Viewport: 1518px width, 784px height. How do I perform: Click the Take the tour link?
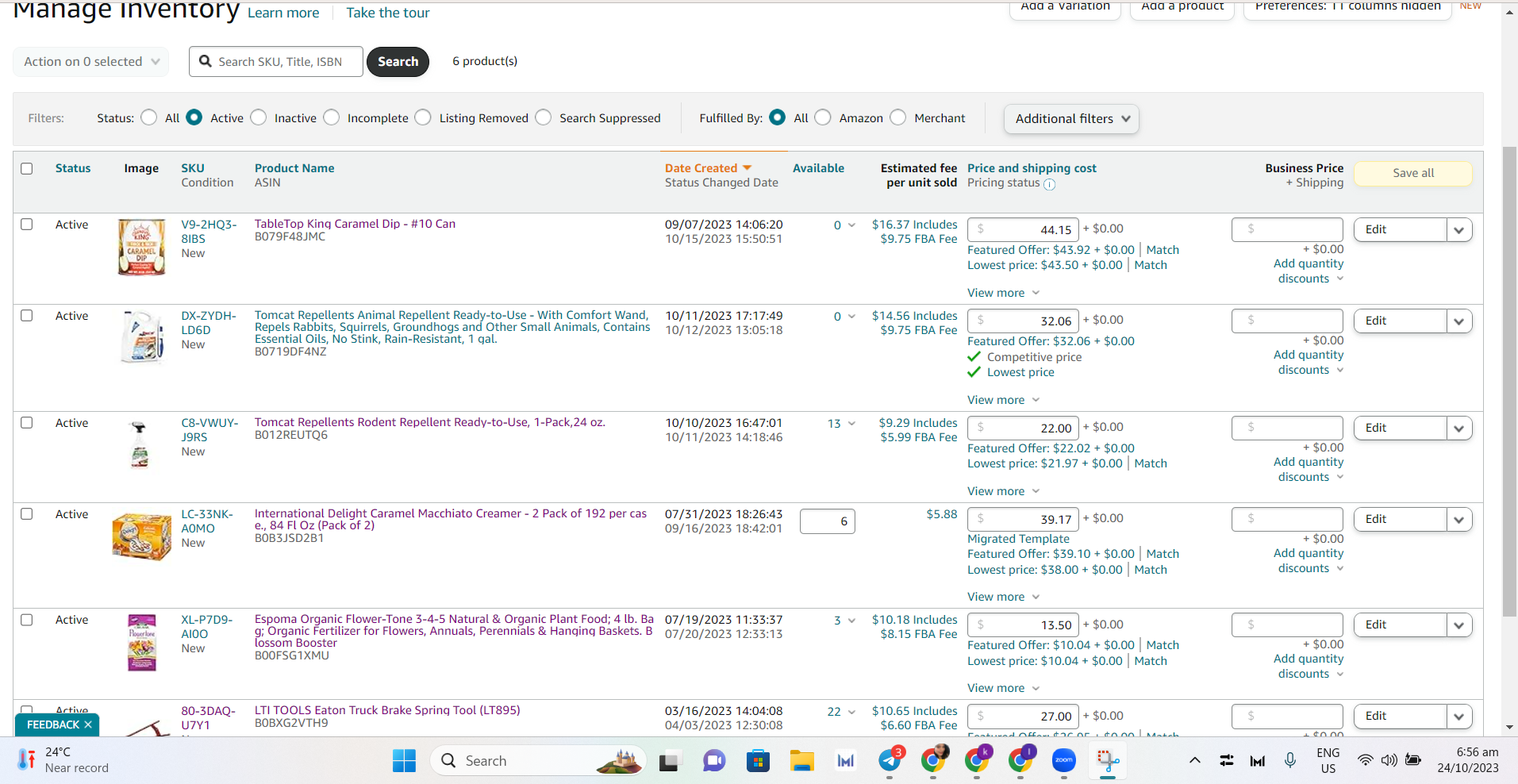tap(388, 13)
